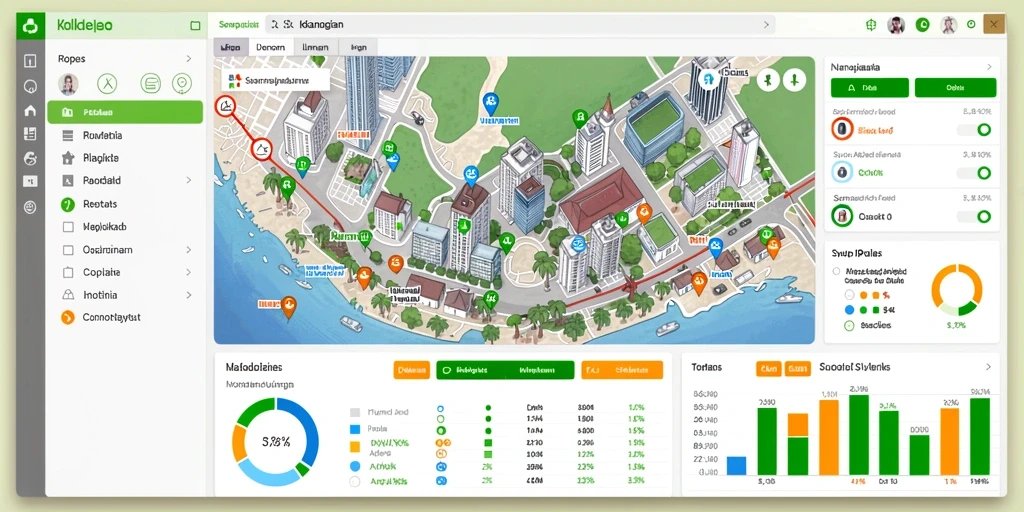
Task: Click the green globe icon in the top bar
Action: [x=870, y=25]
